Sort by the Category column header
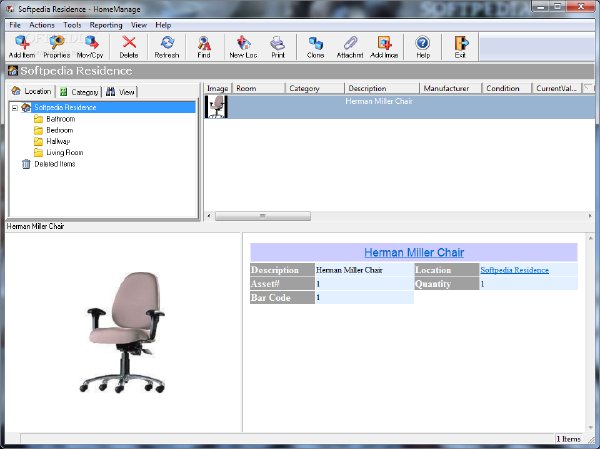The width and height of the screenshot is (600, 449). tap(315, 88)
